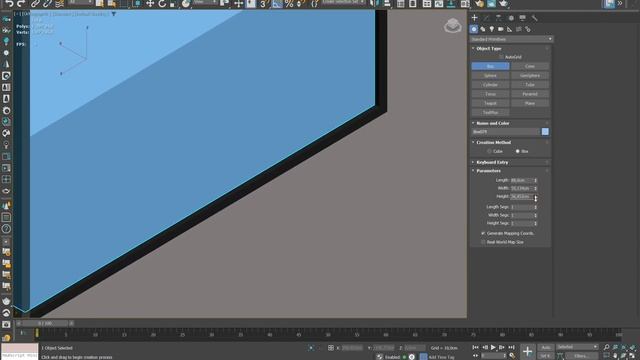Screen dimensions: 640x360
Task: Step to the next frame
Action: [x=502, y=347]
